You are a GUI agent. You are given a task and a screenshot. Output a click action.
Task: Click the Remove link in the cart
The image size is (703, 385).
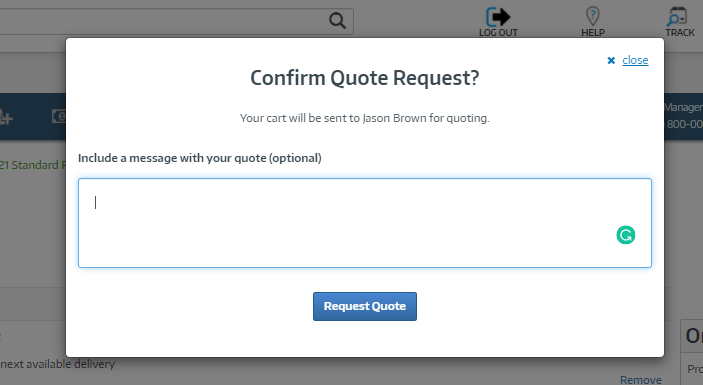pyautogui.click(x=641, y=380)
